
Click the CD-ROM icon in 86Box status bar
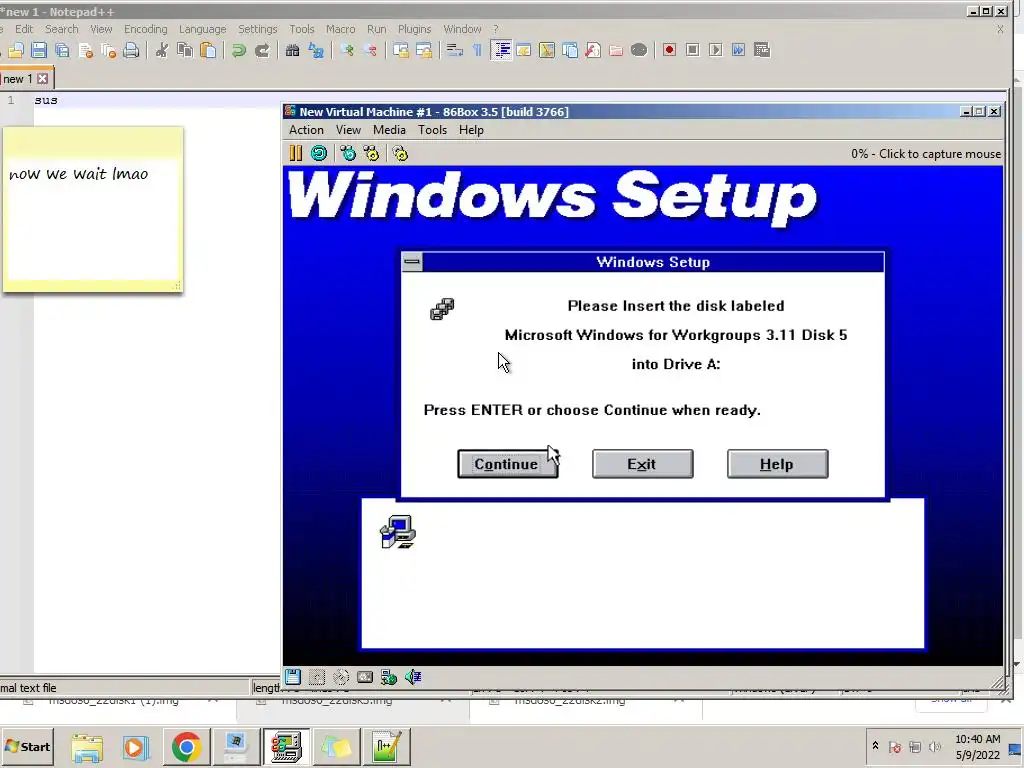(340, 677)
